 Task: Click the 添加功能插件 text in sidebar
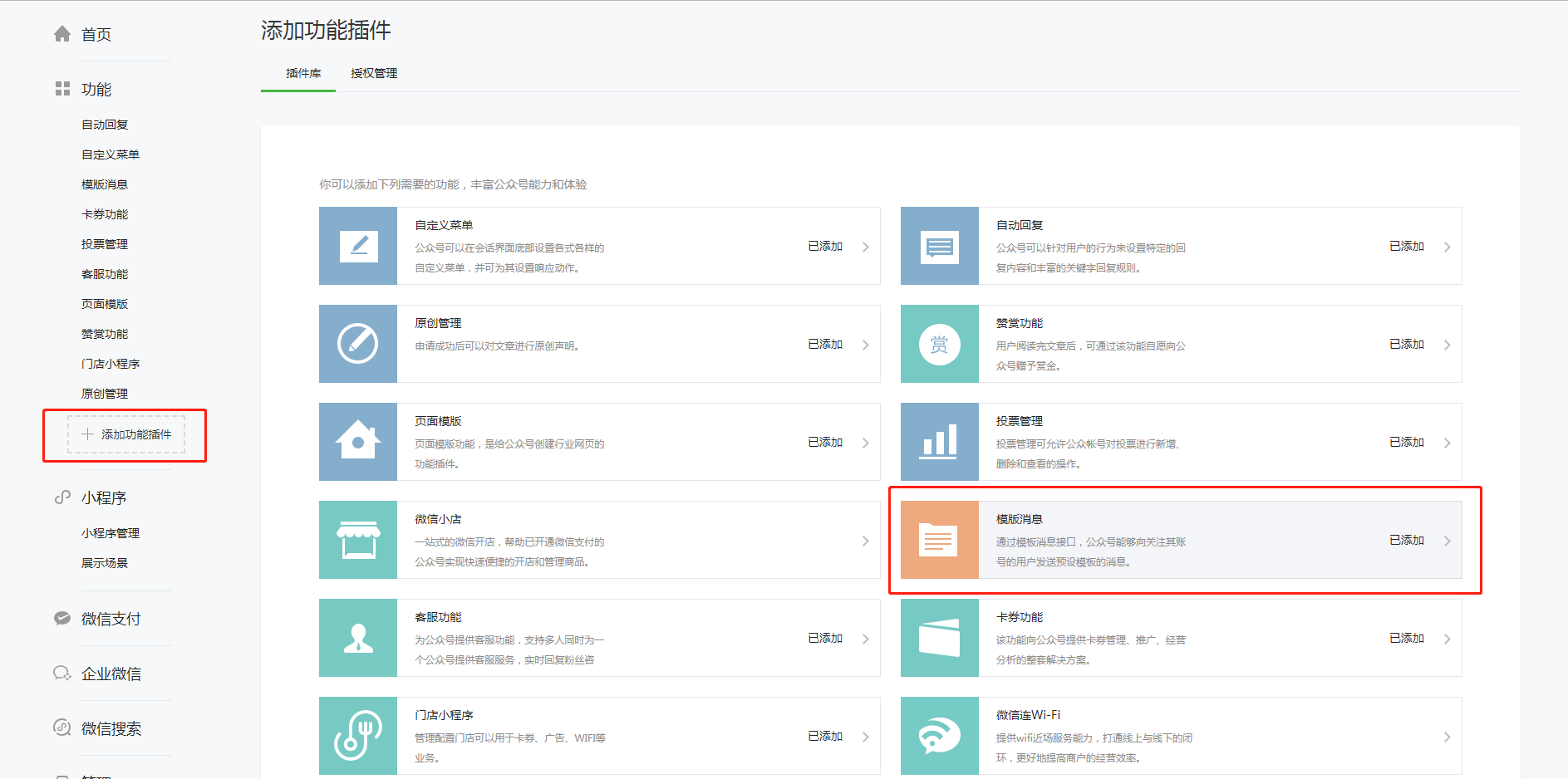pyautogui.click(x=136, y=434)
